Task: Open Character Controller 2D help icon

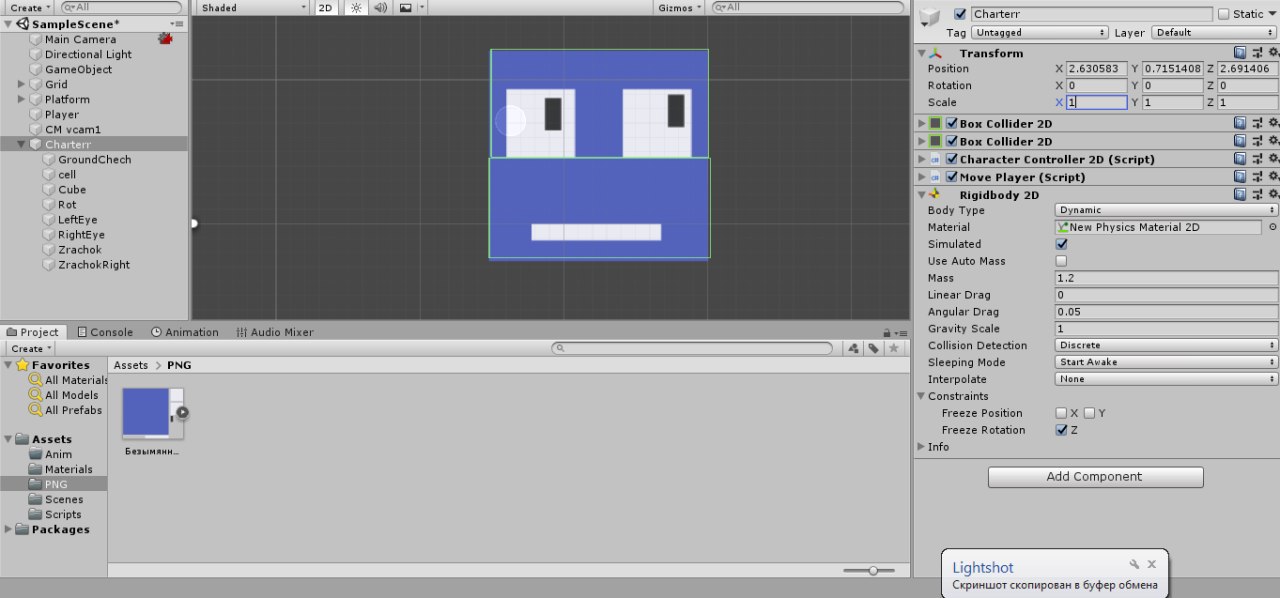Action: [1240, 159]
